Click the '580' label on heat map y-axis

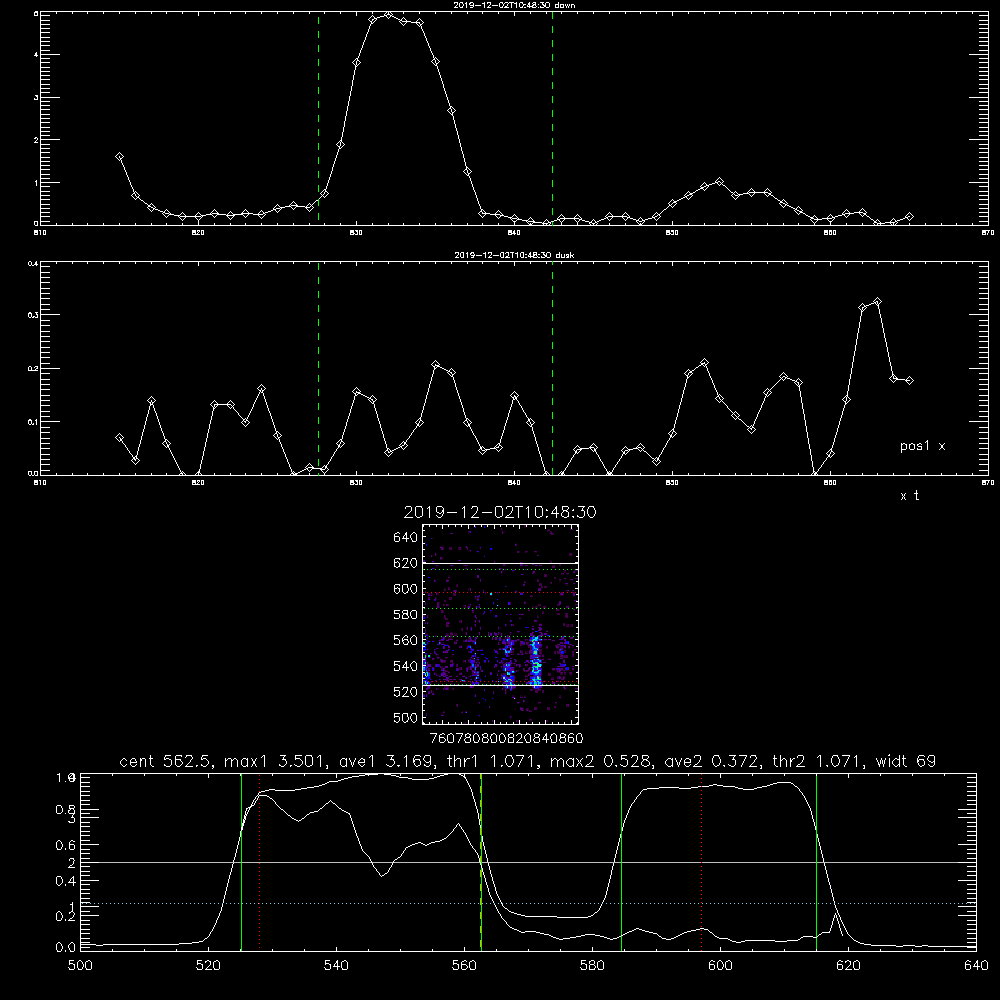[406, 615]
